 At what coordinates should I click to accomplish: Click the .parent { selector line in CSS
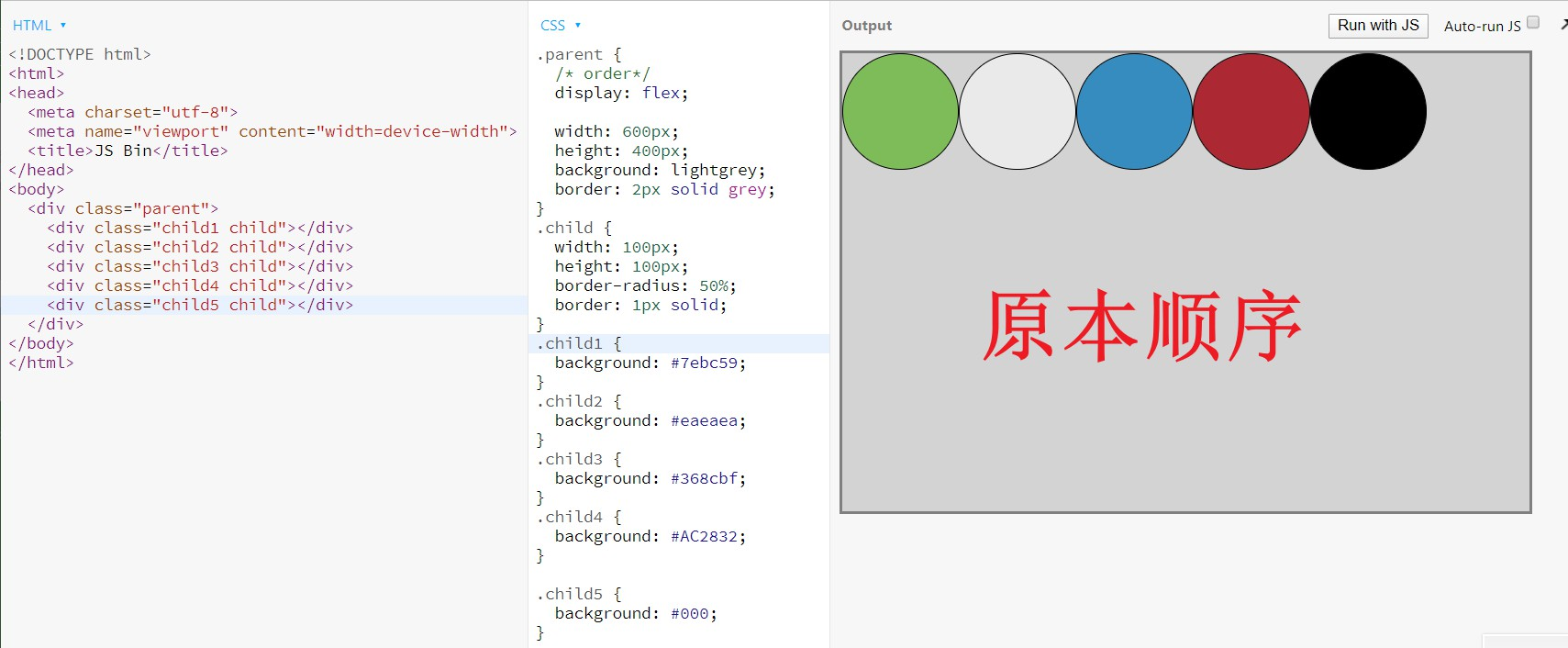point(579,54)
